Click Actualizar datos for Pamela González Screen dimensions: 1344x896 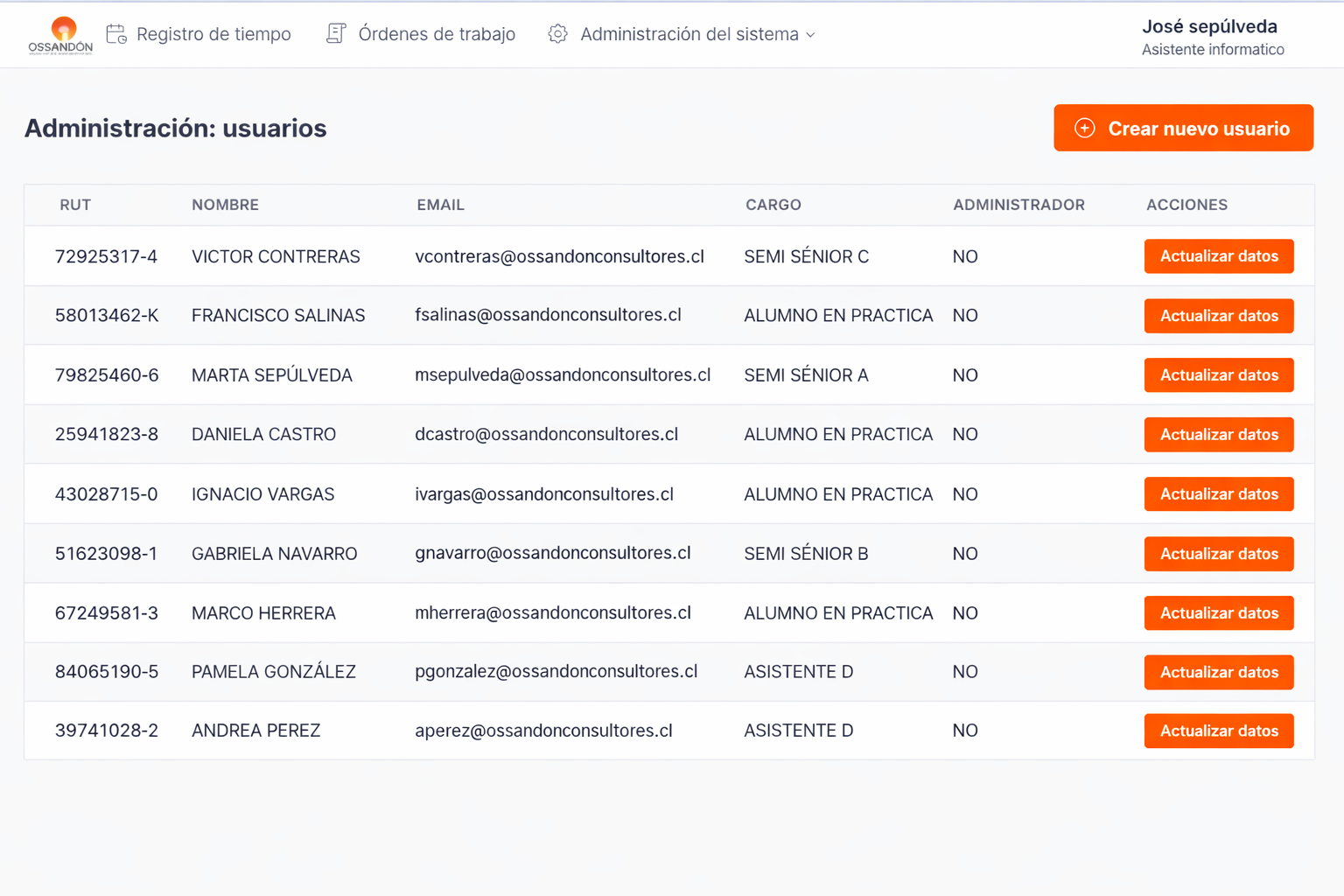click(1219, 672)
